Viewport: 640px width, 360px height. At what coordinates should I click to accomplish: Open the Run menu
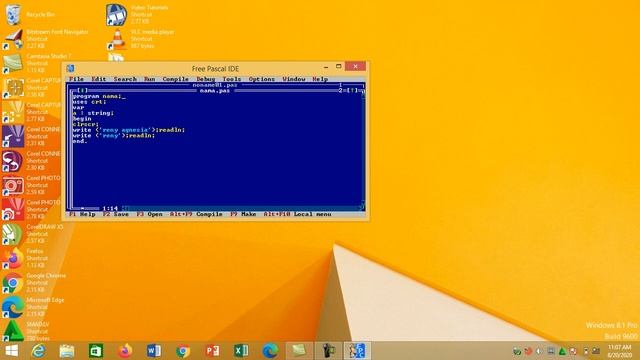click(x=149, y=79)
